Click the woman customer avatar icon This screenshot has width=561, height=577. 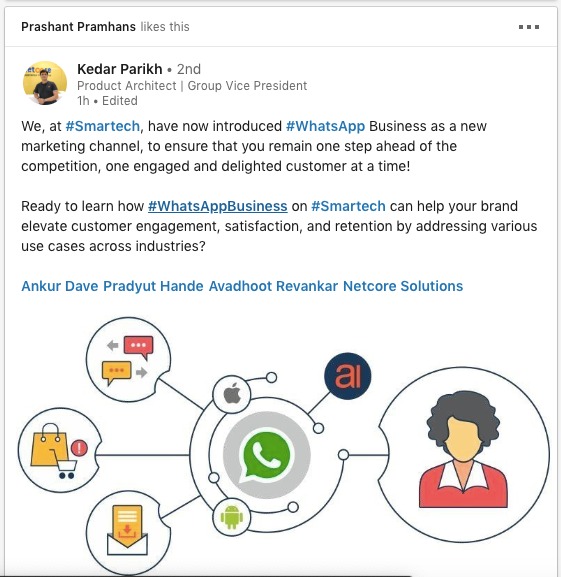coord(464,450)
